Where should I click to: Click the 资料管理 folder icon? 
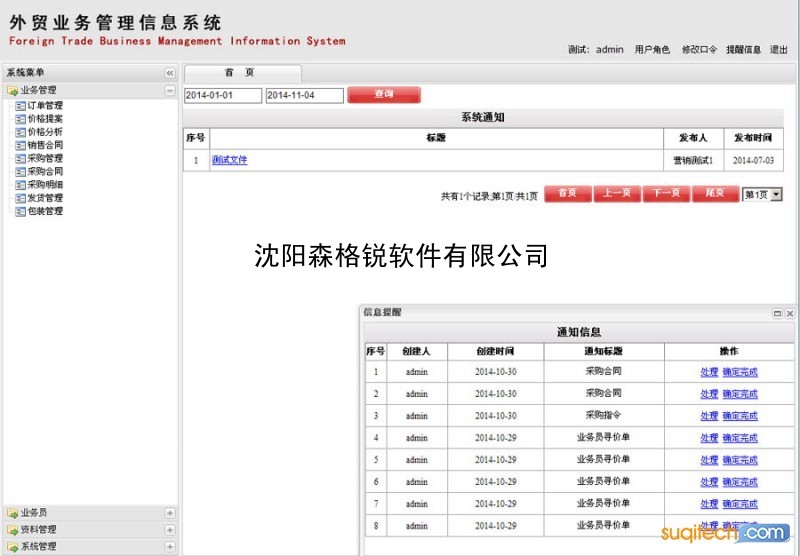coord(13,530)
